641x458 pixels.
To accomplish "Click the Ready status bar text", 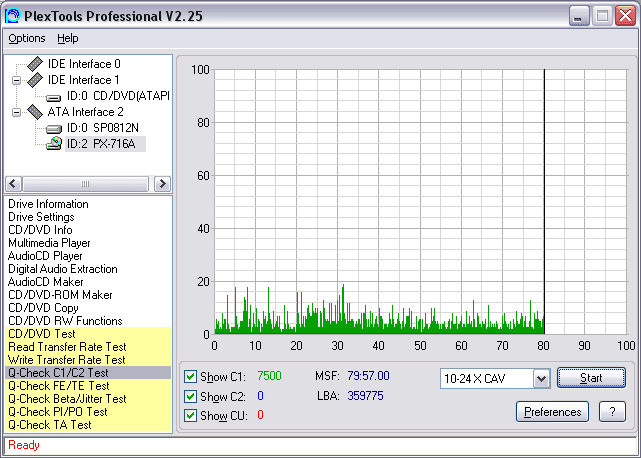I will 24,445.
